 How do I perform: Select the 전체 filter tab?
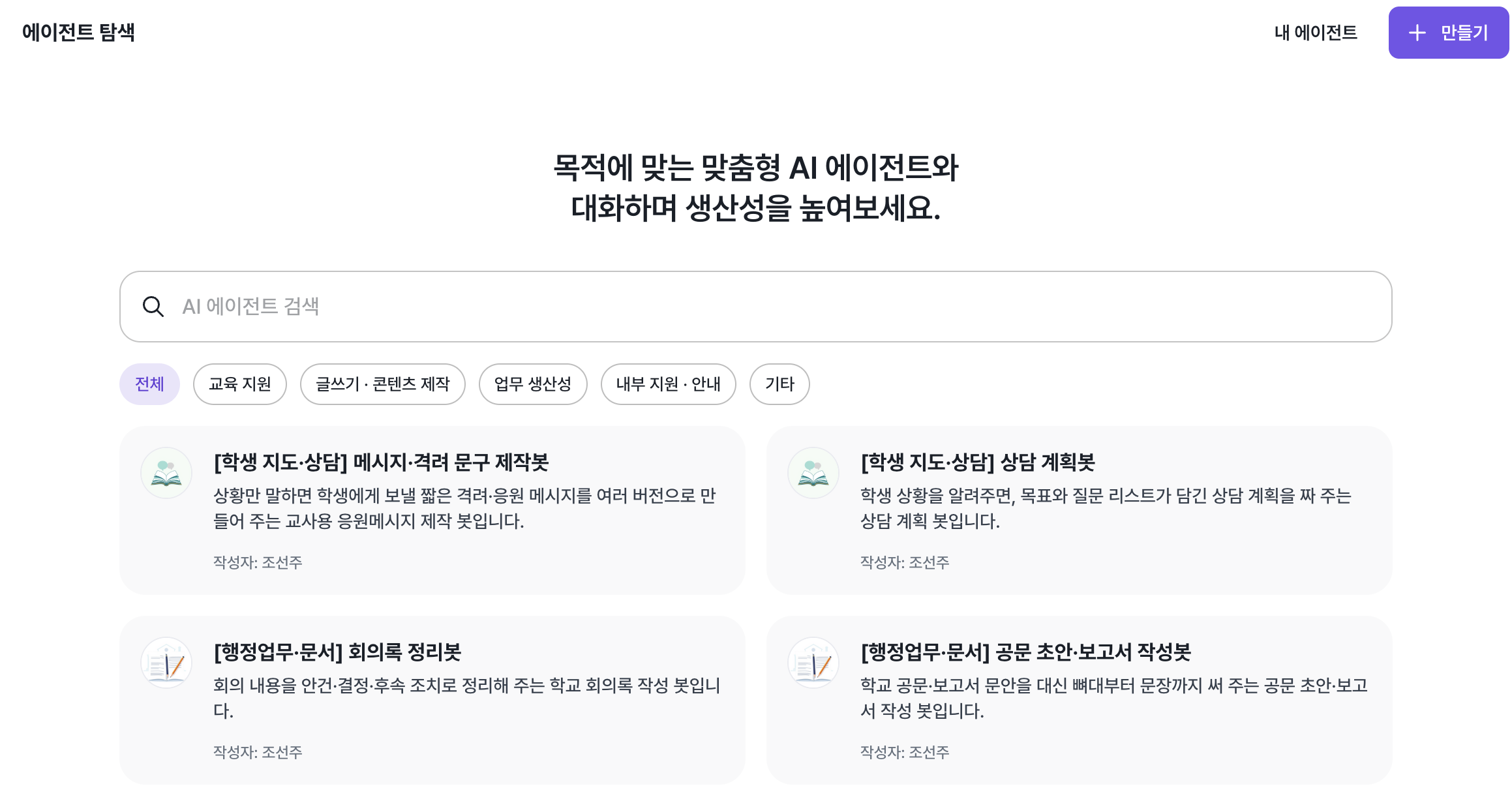(x=149, y=384)
